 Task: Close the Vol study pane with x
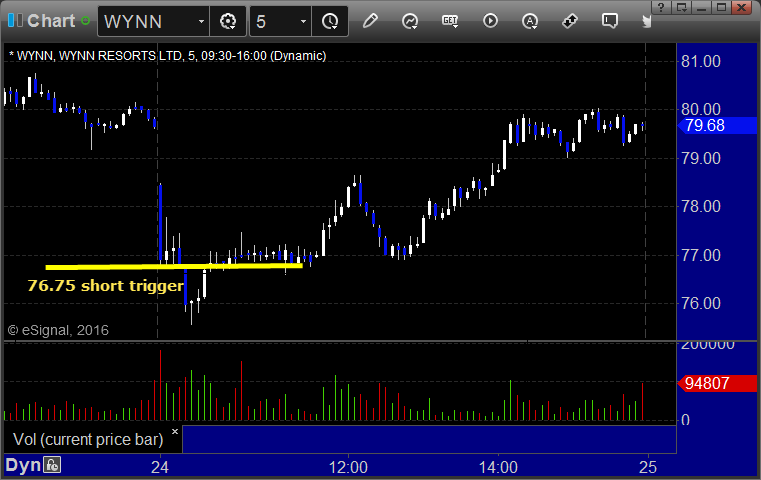click(175, 431)
